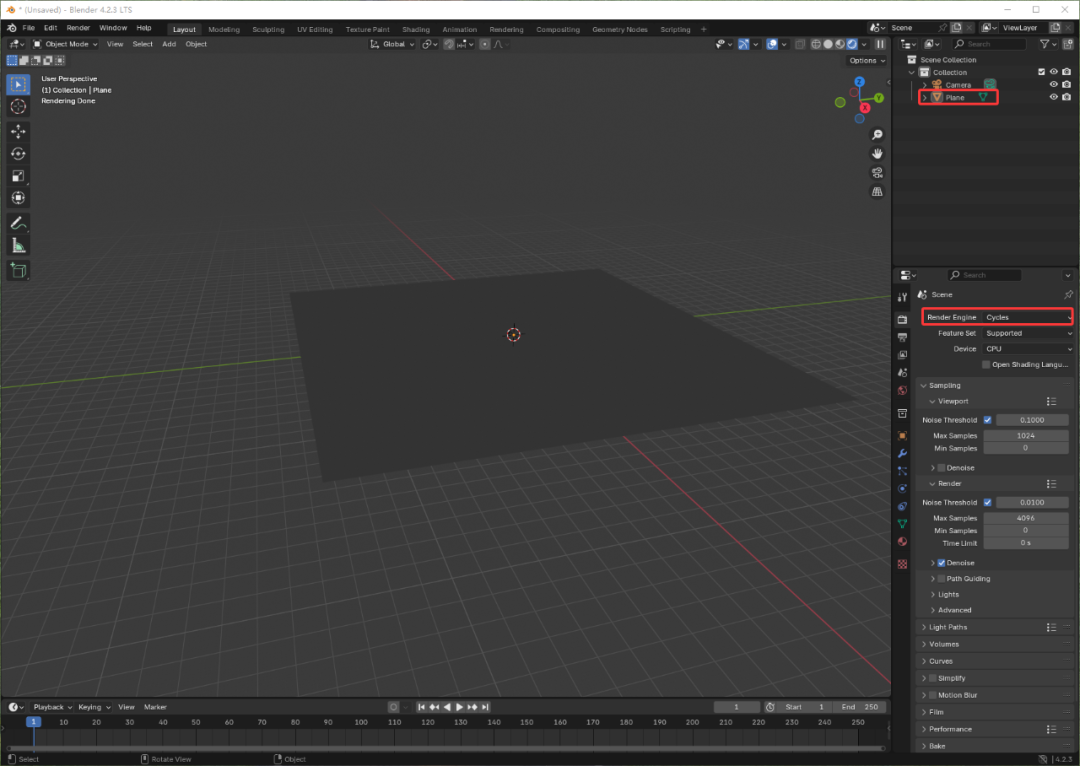
Task: Switch perspective/orthographic grid icon
Action: (877, 192)
